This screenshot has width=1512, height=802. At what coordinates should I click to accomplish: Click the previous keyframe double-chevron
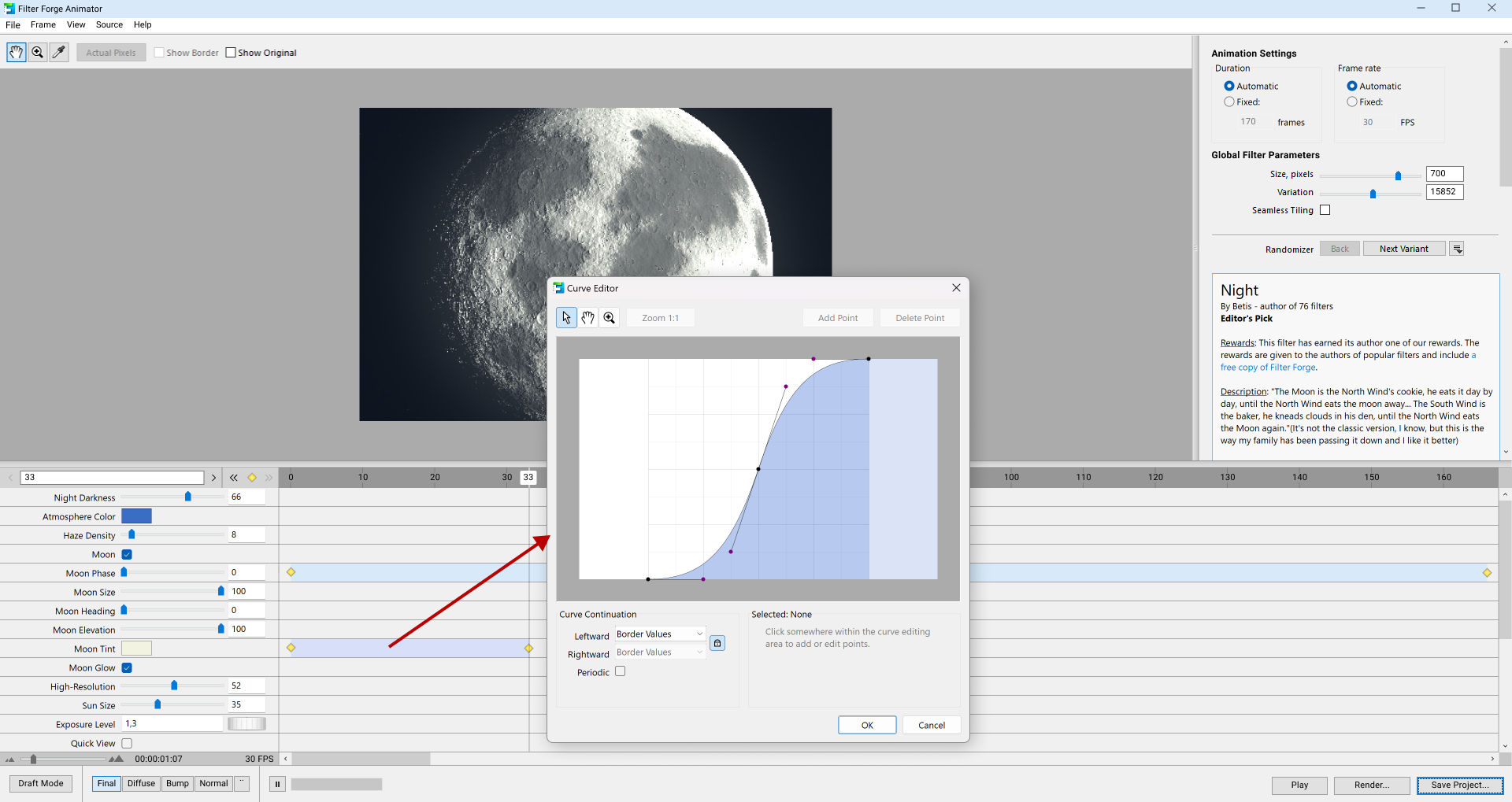[233, 477]
